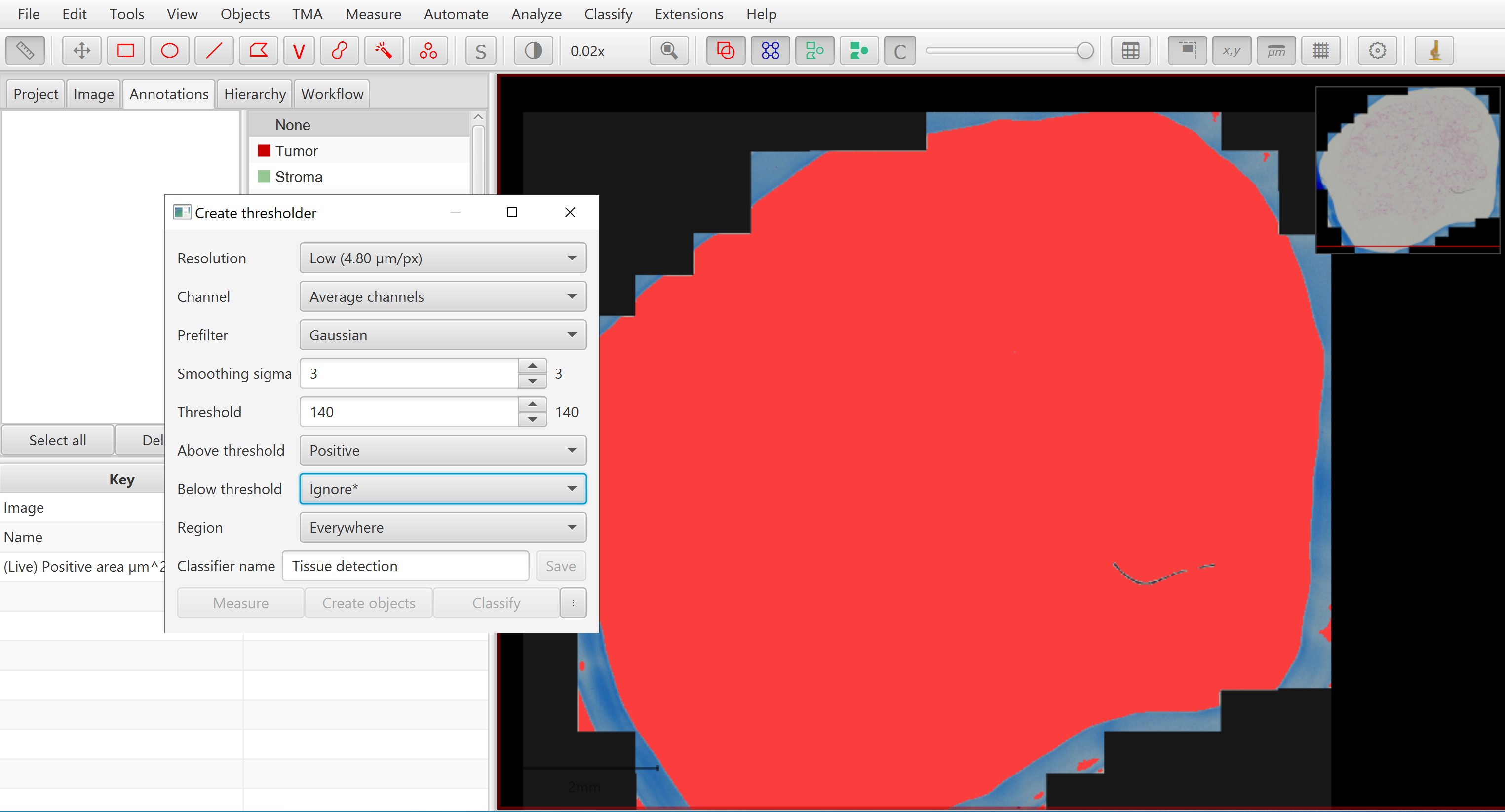The height and width of the screenshot is (812, 1505).
Task: Save the Tissue detection classifier
Action: (560, 566)
